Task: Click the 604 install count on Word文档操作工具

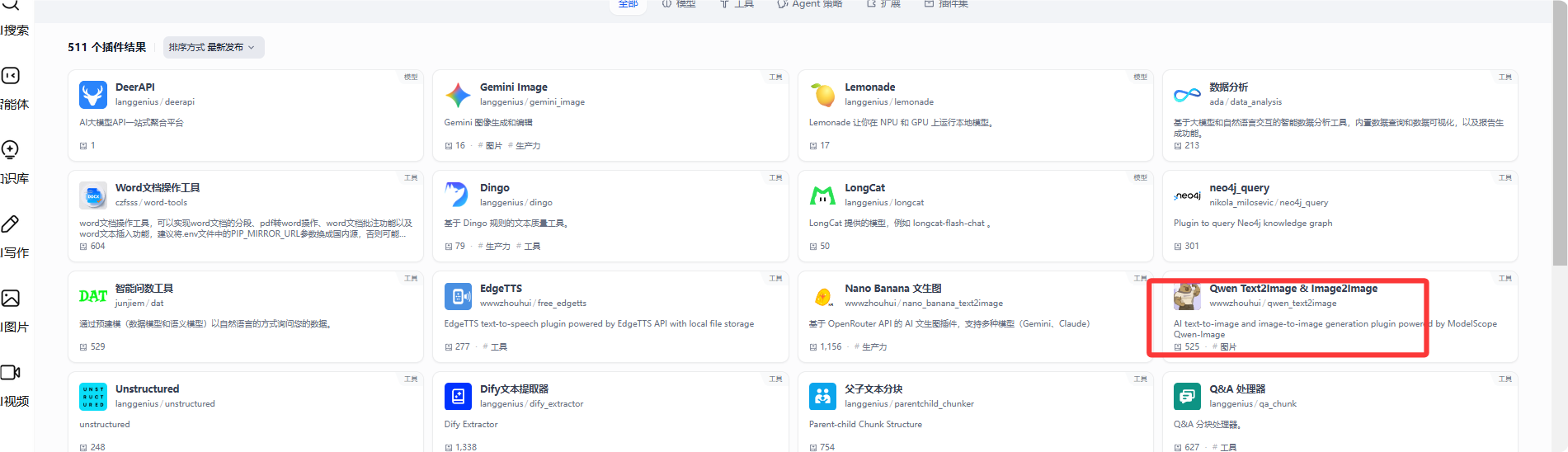Action: pyautogui.click(x=97, y=247)
